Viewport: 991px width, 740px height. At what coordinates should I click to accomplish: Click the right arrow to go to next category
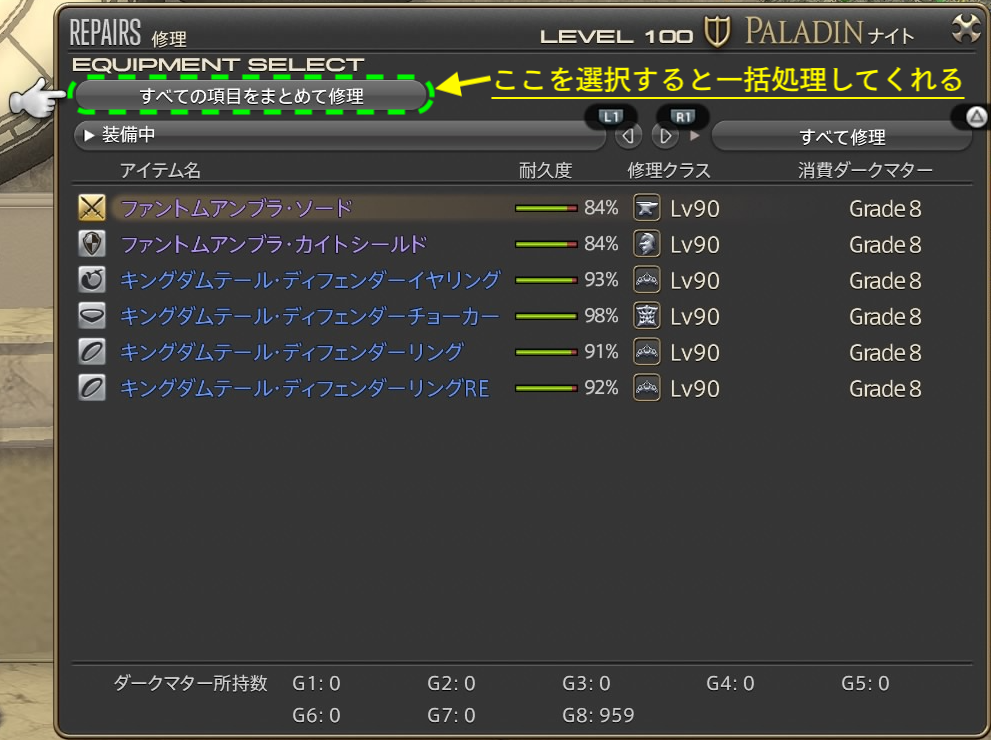665,136
